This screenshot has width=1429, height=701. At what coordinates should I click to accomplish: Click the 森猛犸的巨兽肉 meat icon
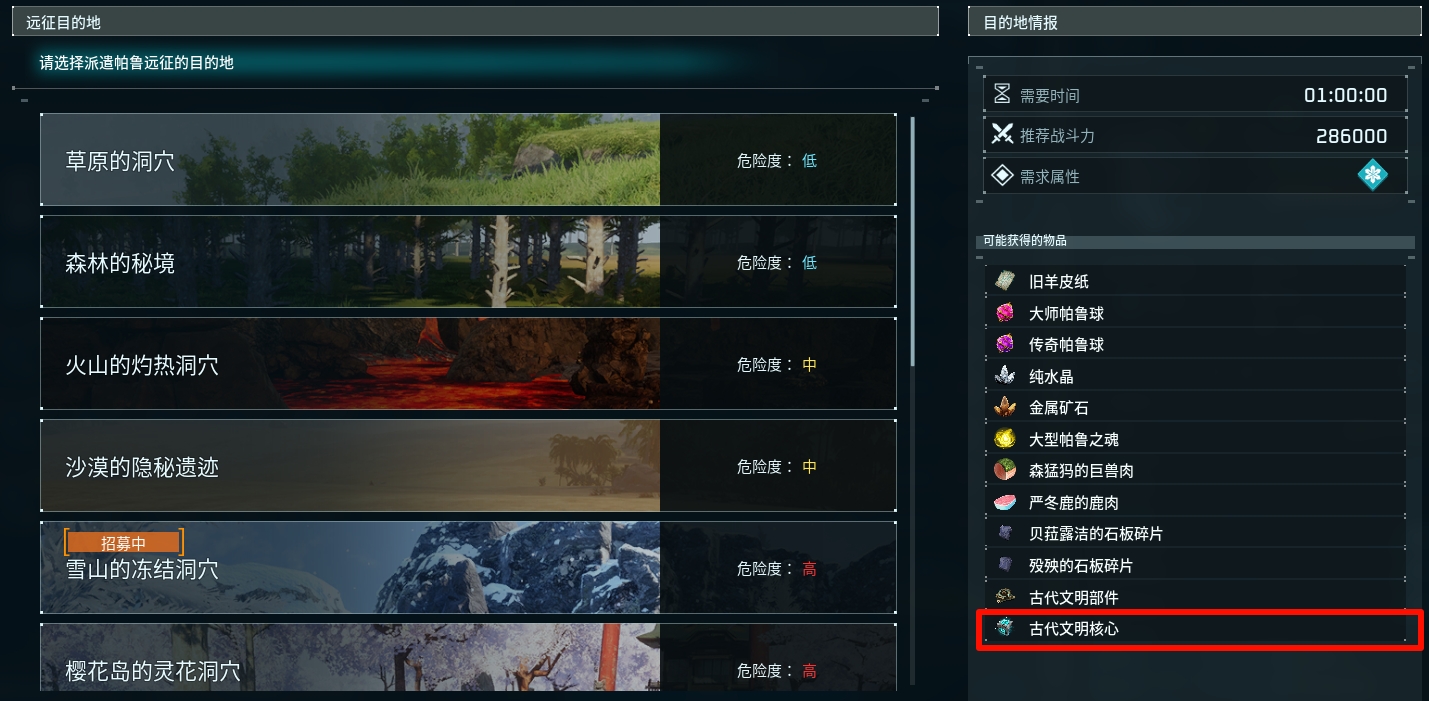(1005, 470)
